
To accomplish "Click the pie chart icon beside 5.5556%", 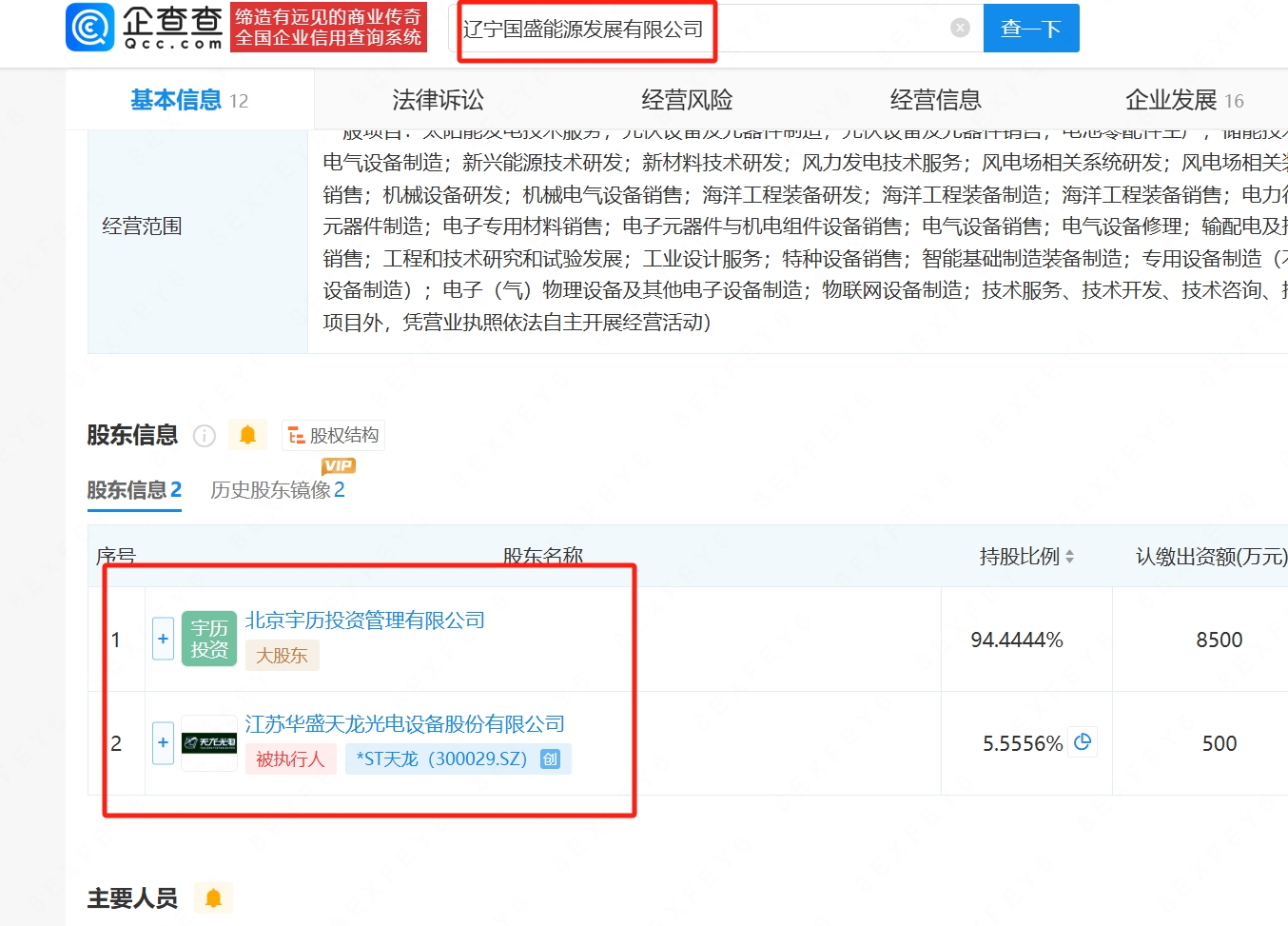I will [1083, 741].
